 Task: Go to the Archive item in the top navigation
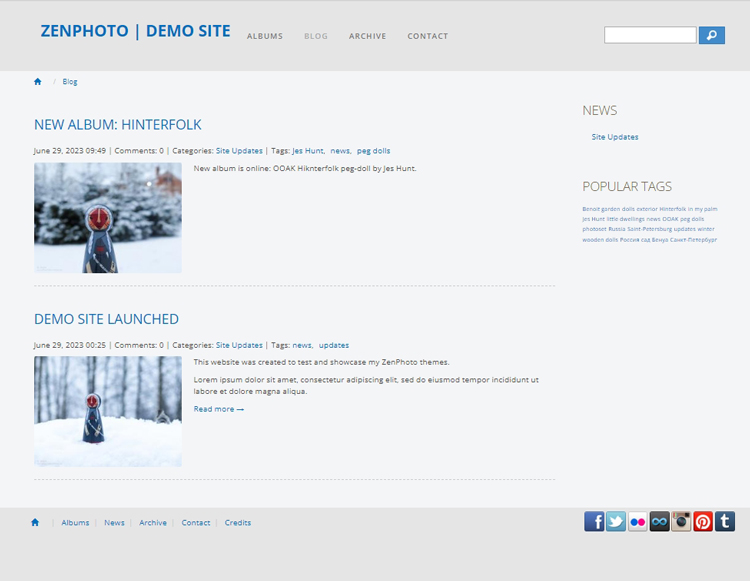[x=367, y=36]
